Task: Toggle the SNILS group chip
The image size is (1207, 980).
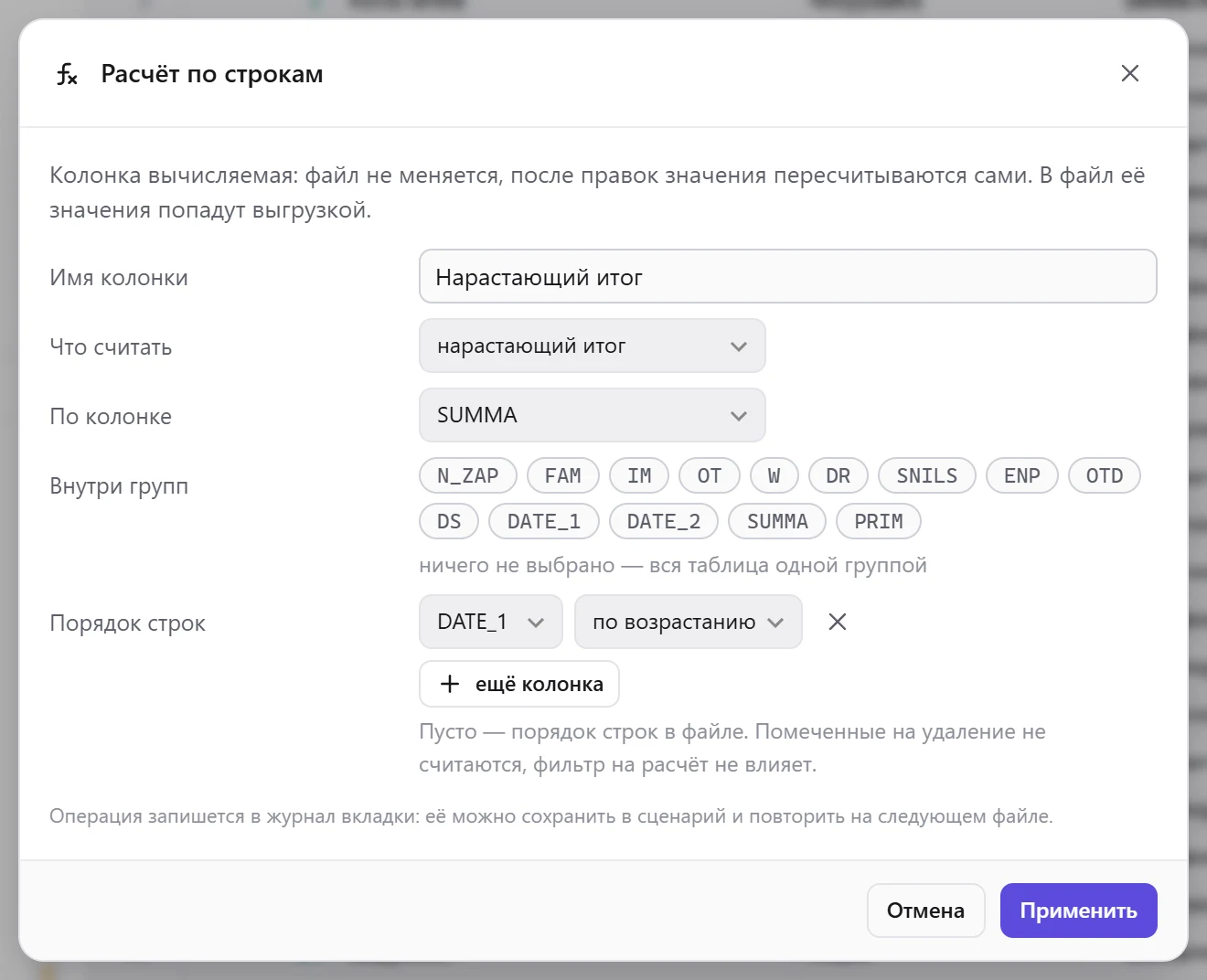Action: click(927, 475)
